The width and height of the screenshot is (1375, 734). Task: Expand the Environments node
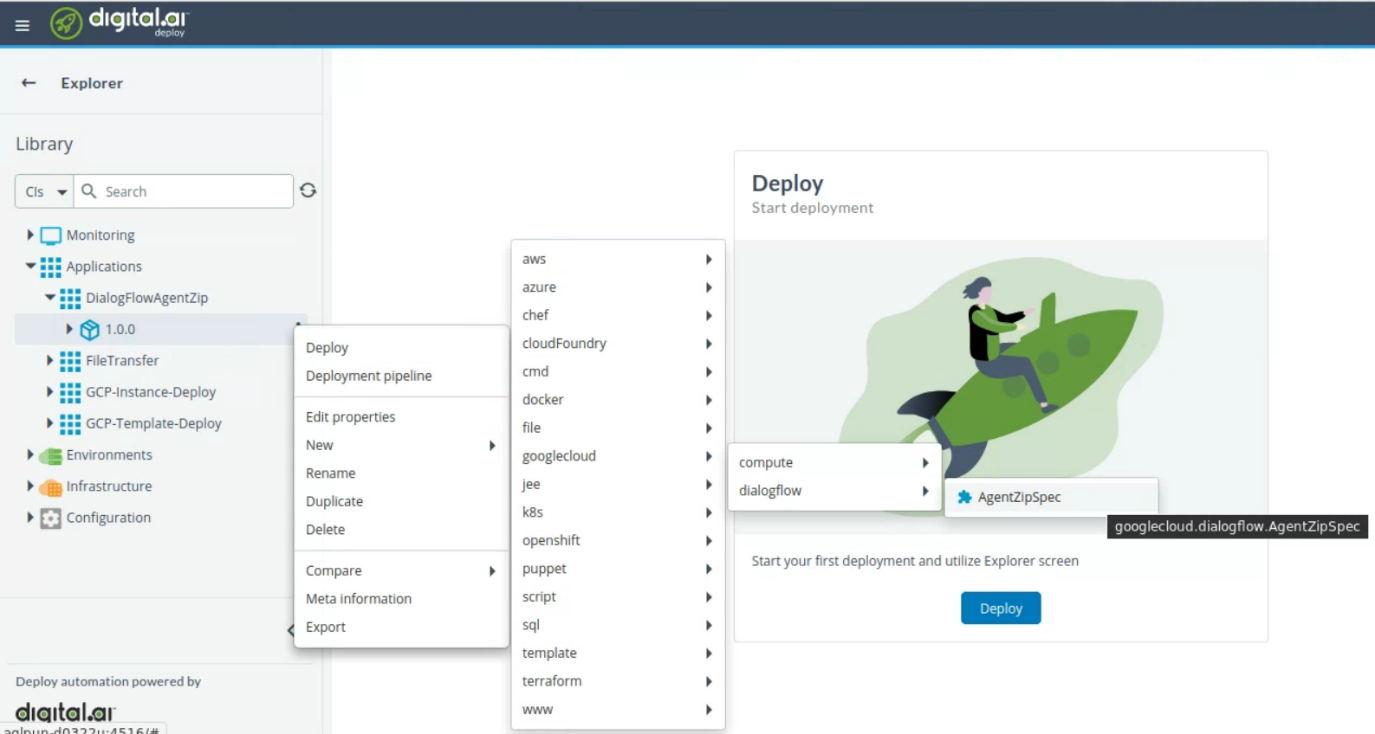coord(30,455)
